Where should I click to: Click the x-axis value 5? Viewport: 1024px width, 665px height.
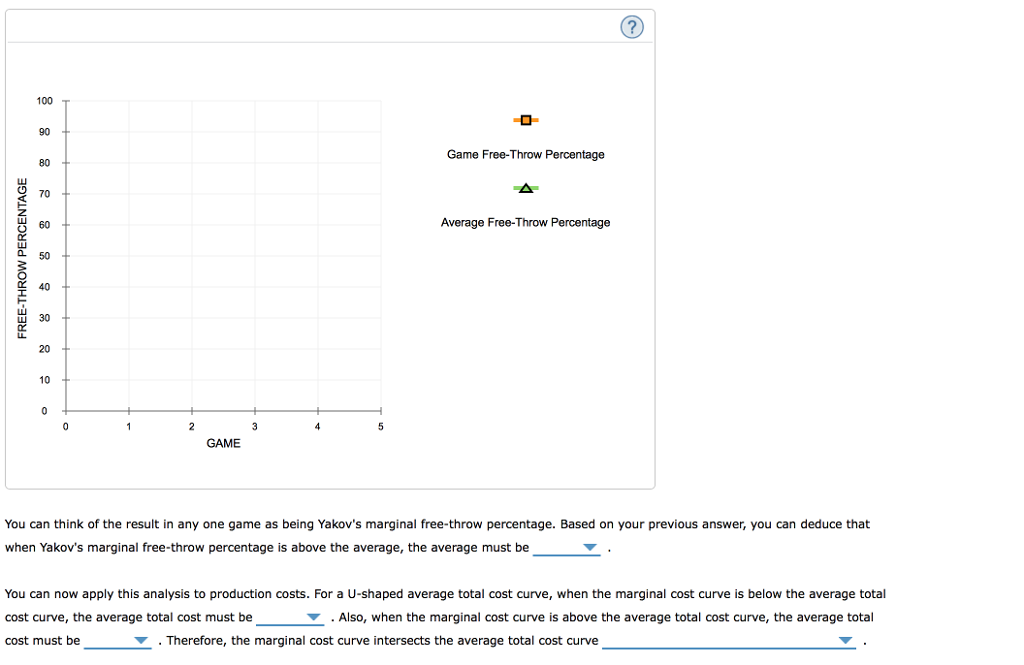pyautogui.click(x=381, y=427)
